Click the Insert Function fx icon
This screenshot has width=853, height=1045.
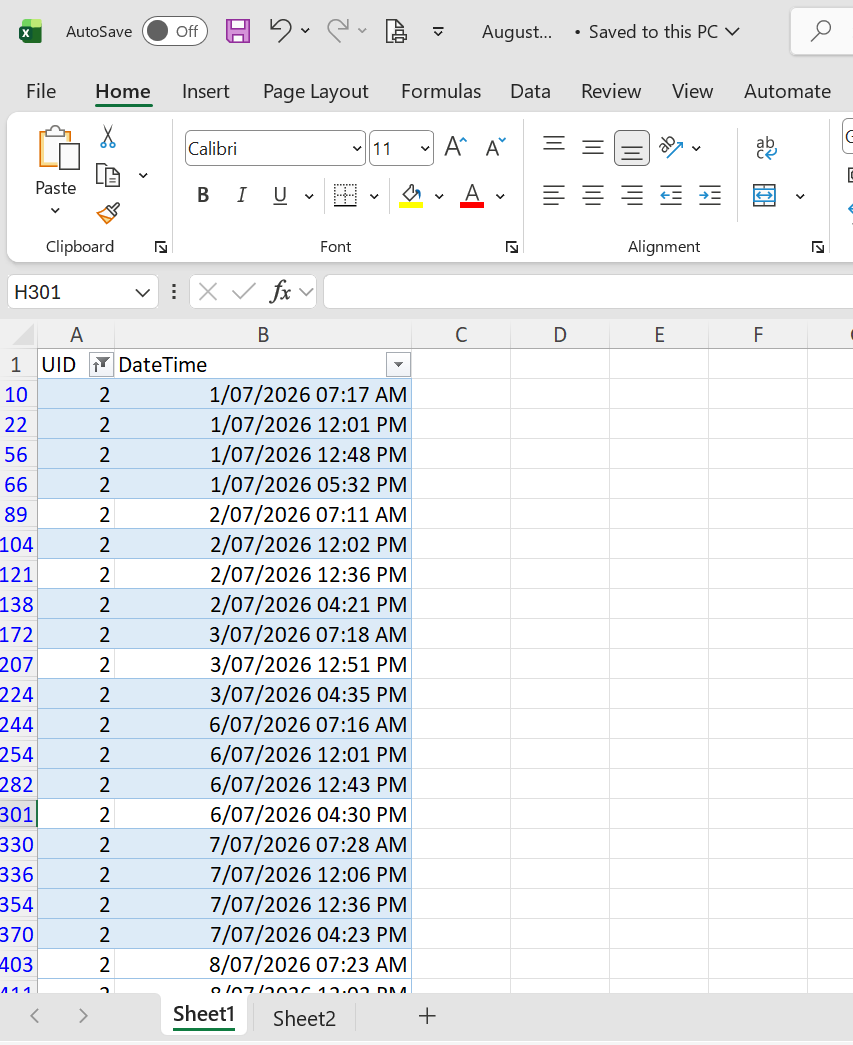280,292
